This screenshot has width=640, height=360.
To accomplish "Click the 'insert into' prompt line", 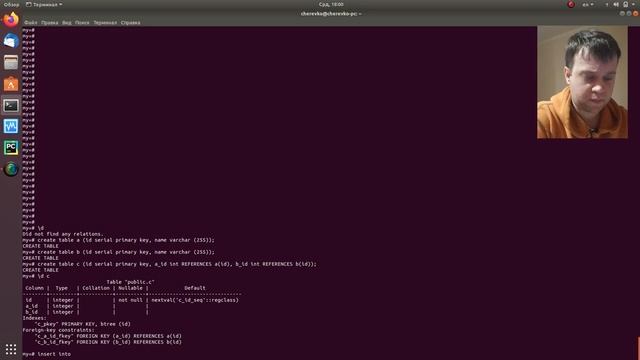I will [x=47, y=354].
